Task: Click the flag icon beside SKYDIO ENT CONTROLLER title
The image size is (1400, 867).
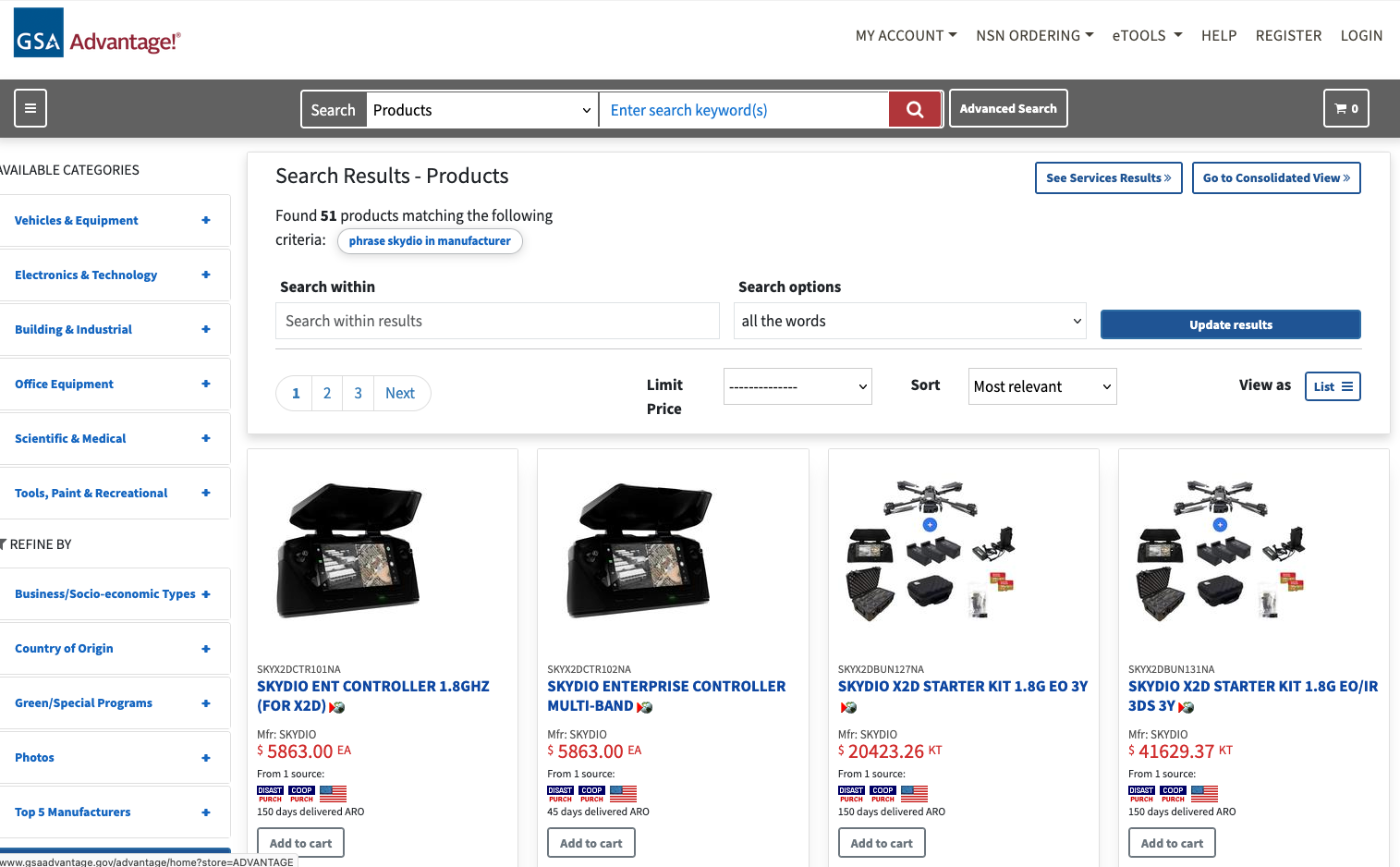Action: 337,707
